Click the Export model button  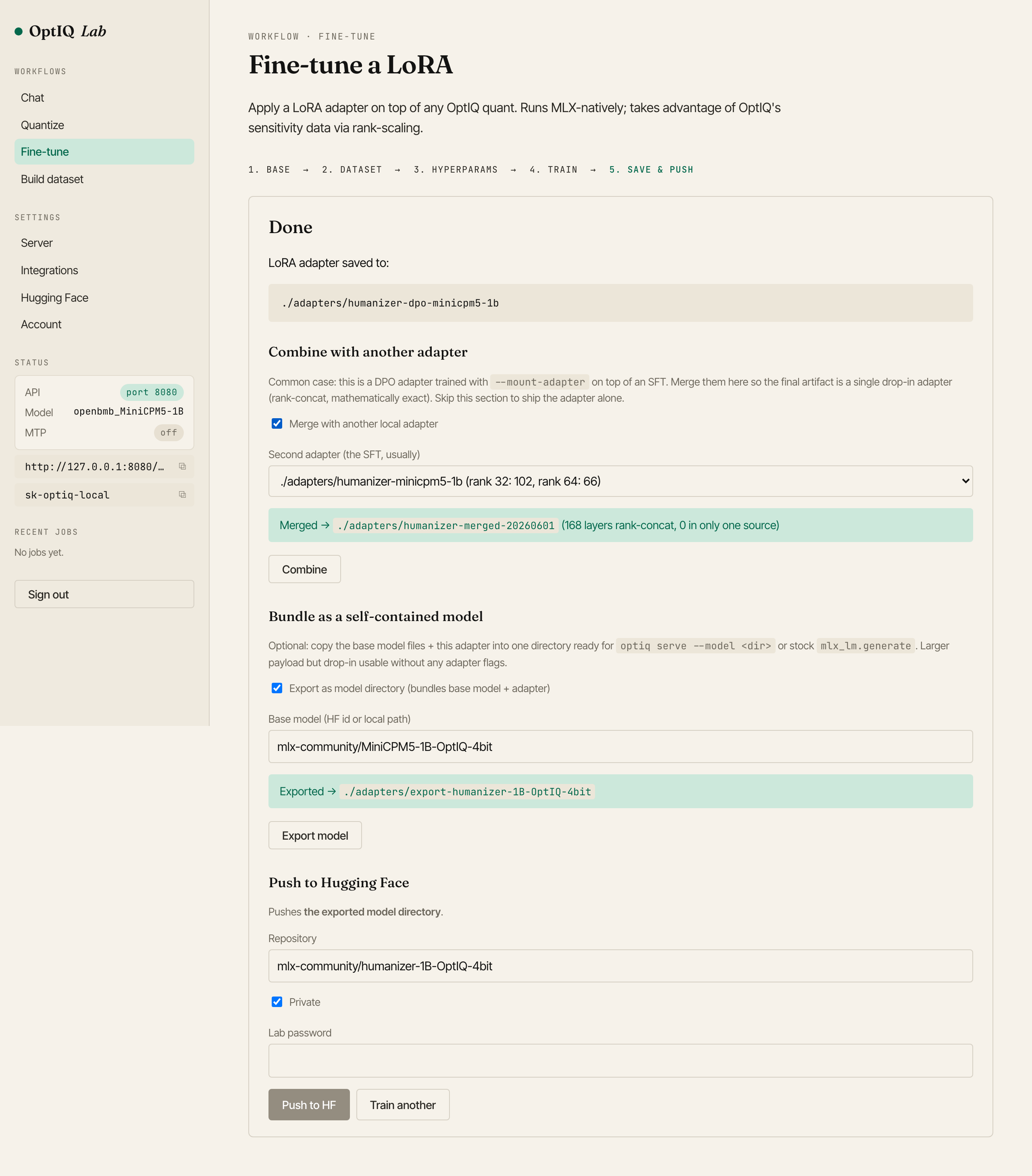(x=315, y=835)
